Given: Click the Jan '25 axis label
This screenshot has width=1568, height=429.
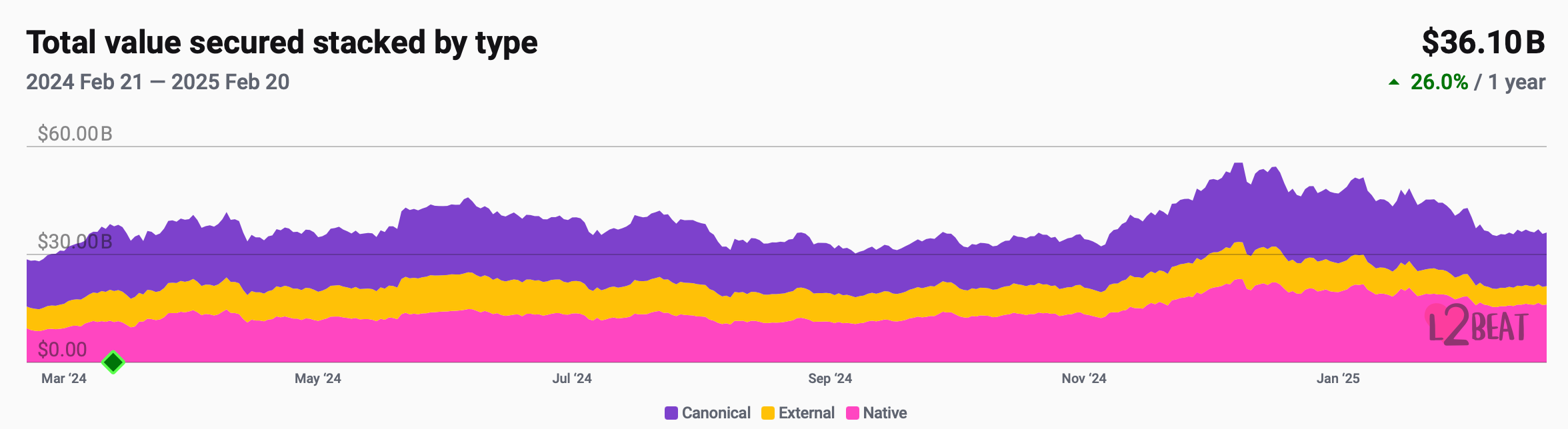Looking at the screenshot, I should pyautogui.click(x=1337, y=378).
